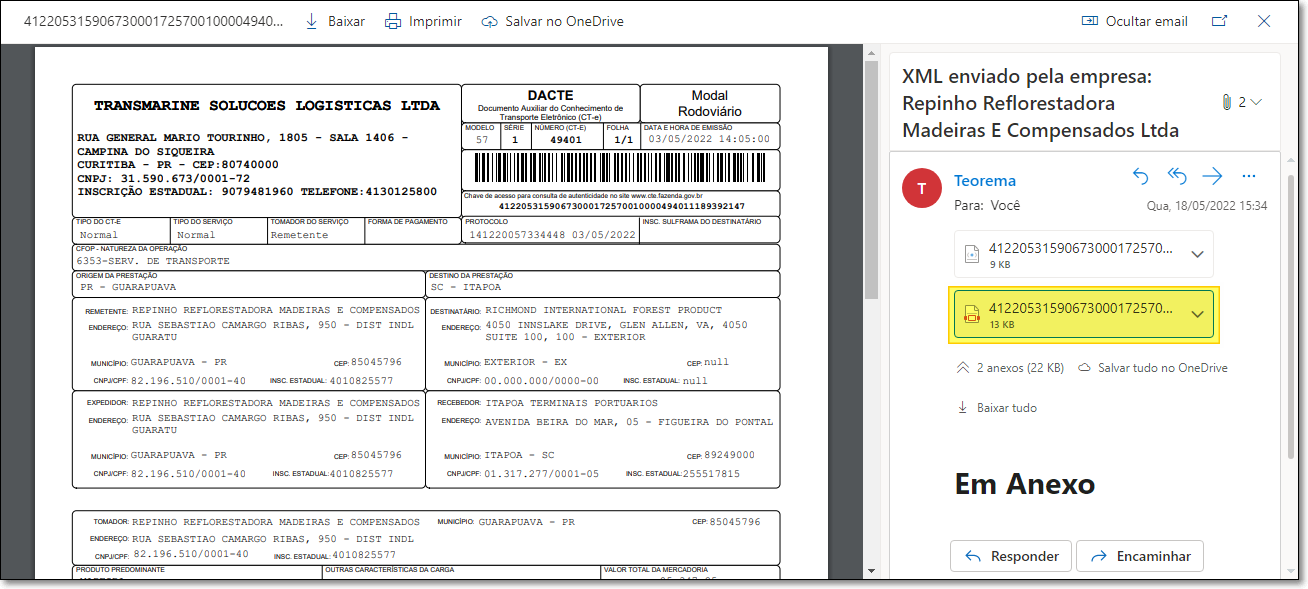Image resolution: width=1308 pixels, height=589 pixels.
Task: Save file with Salvar no OneDrive
Action: (552, 21)
